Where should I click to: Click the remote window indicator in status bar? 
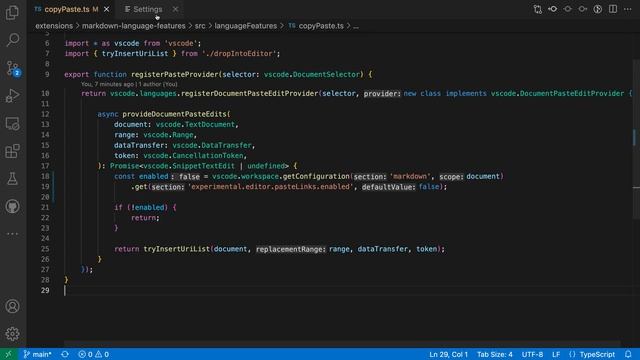click(x=8, y=354)
